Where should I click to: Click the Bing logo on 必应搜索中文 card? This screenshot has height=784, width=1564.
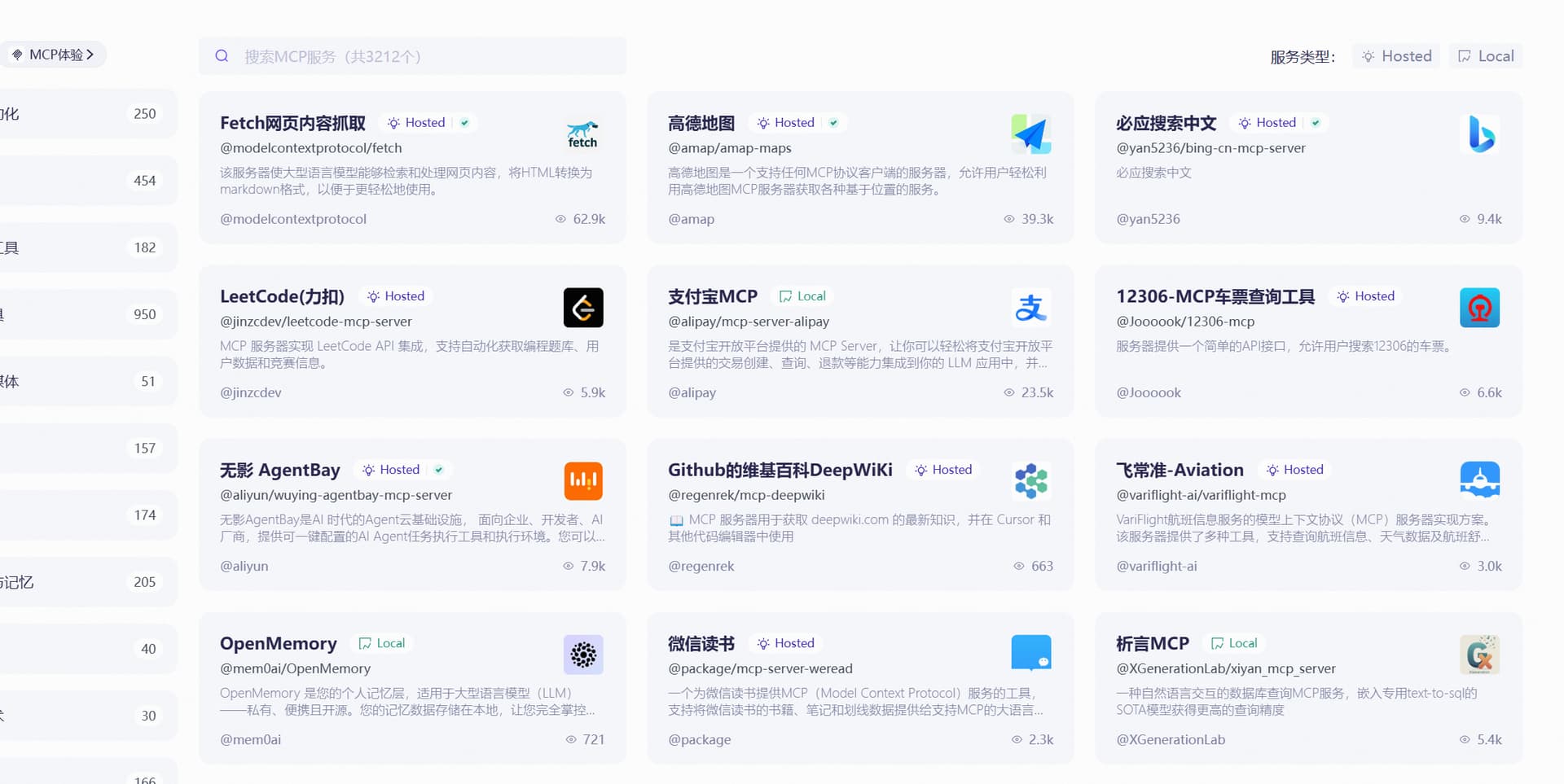[1480, 134]
